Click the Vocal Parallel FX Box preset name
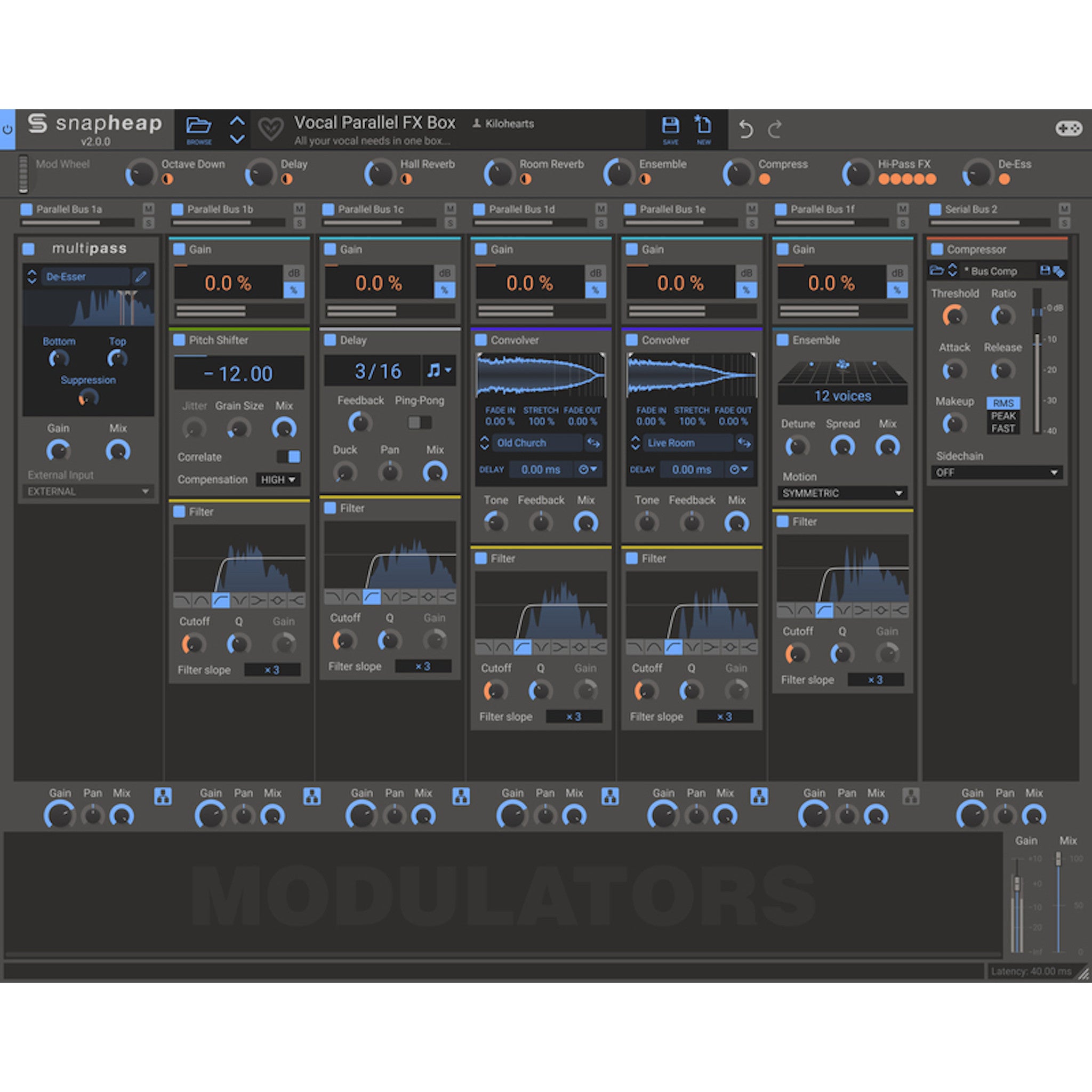 point(376,123)
